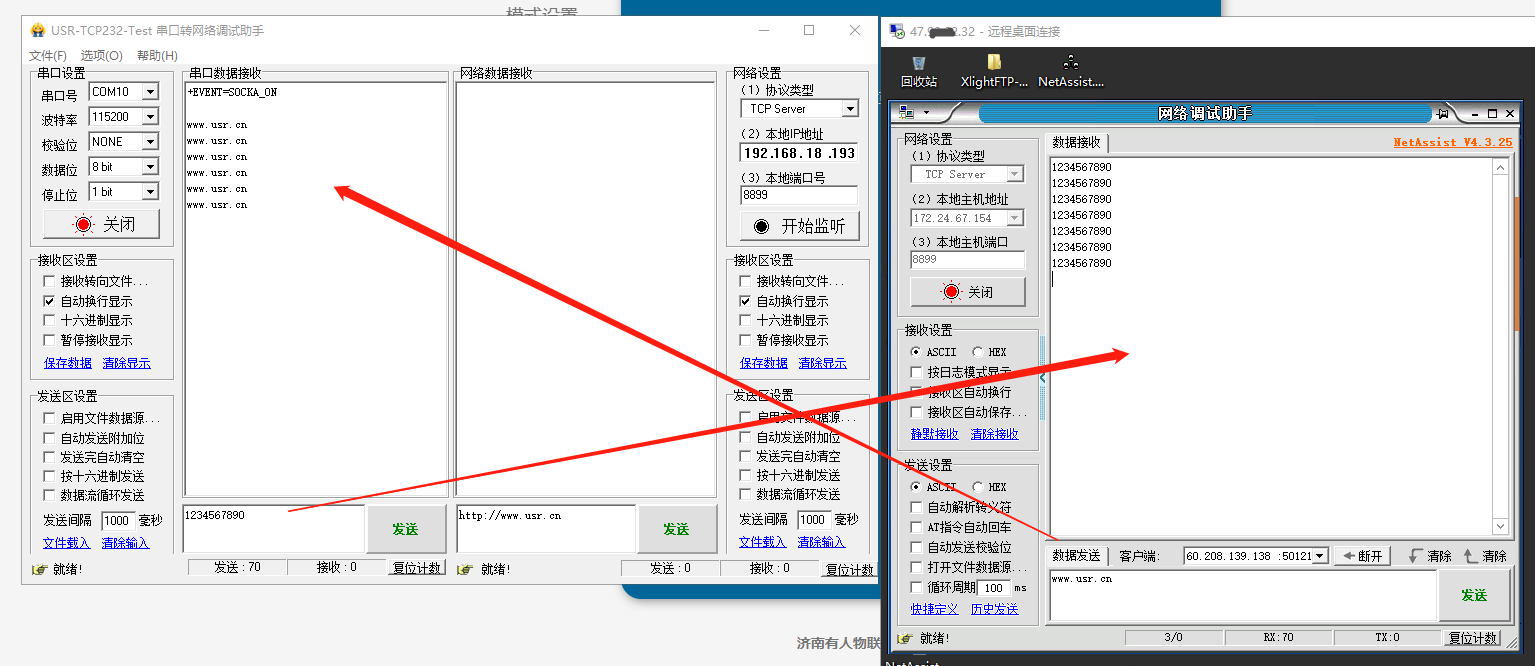Click the hand icon beside 就绪 in NetAssist status bar

pos(904,638)
